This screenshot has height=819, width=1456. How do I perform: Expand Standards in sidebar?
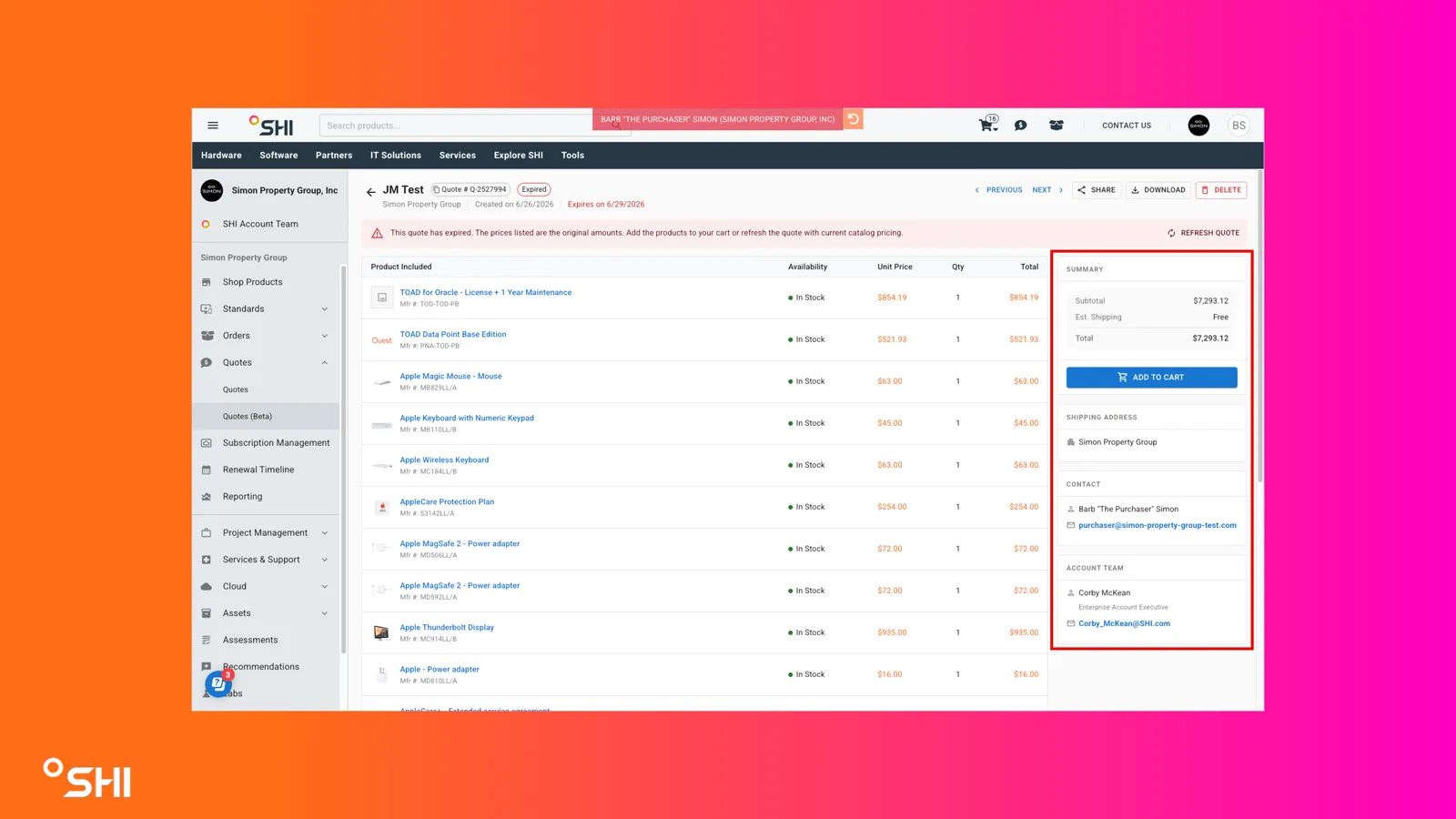pos(324,309)
